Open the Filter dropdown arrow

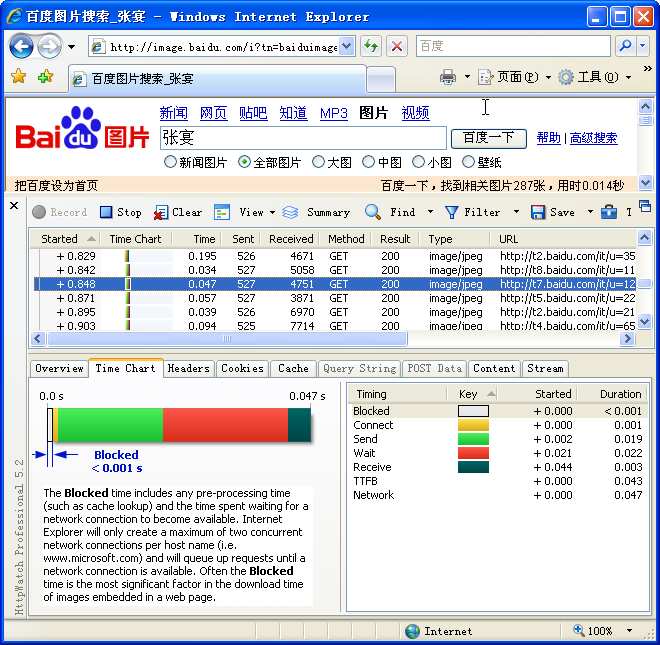point(516,211)
